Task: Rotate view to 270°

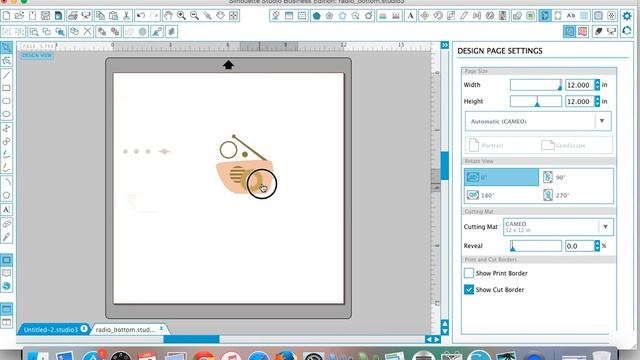Action: (x=576, y=195)
